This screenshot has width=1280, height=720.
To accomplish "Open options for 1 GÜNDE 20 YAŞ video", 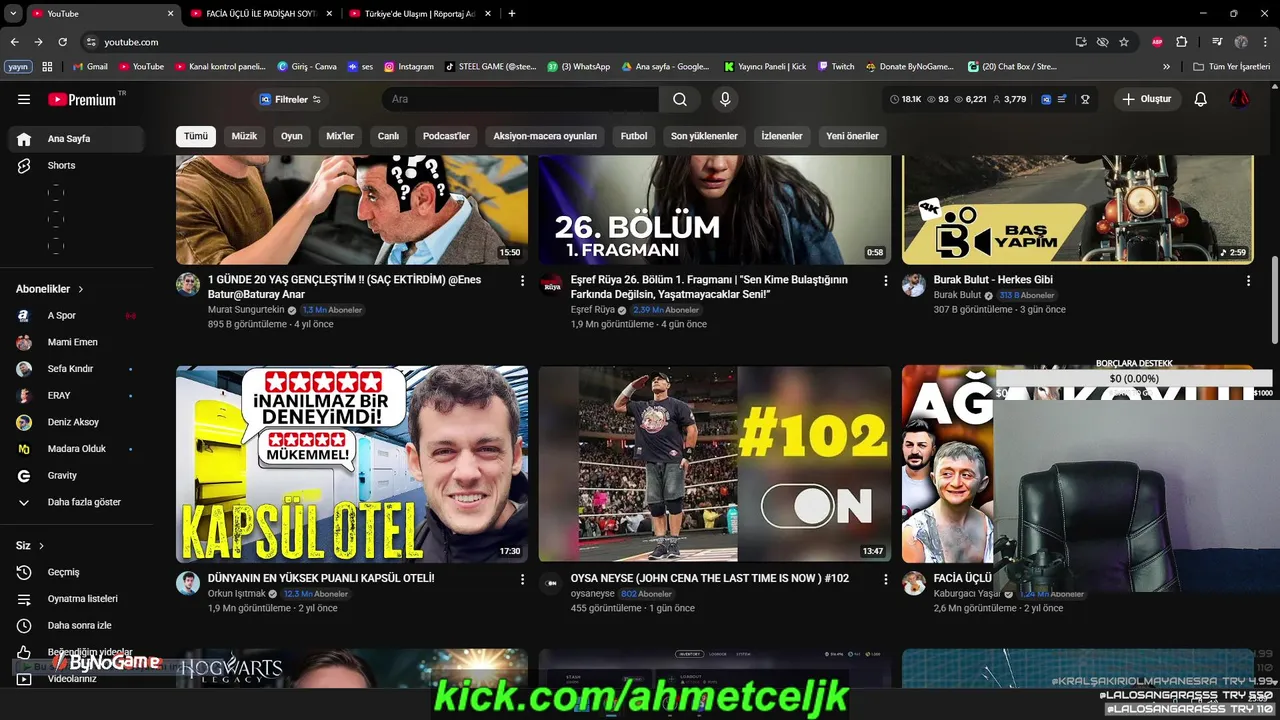I will [x=522, y=281].
